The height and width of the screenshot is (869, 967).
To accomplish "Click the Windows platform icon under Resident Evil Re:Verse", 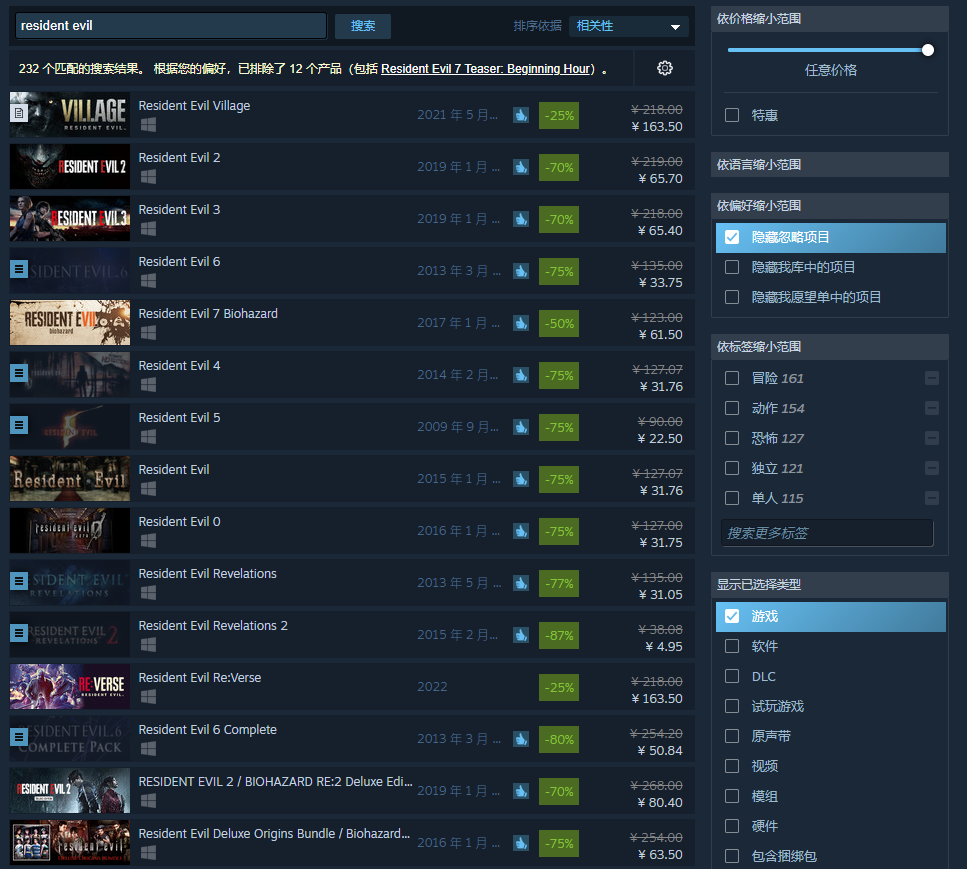I will [x=148, y=697].
